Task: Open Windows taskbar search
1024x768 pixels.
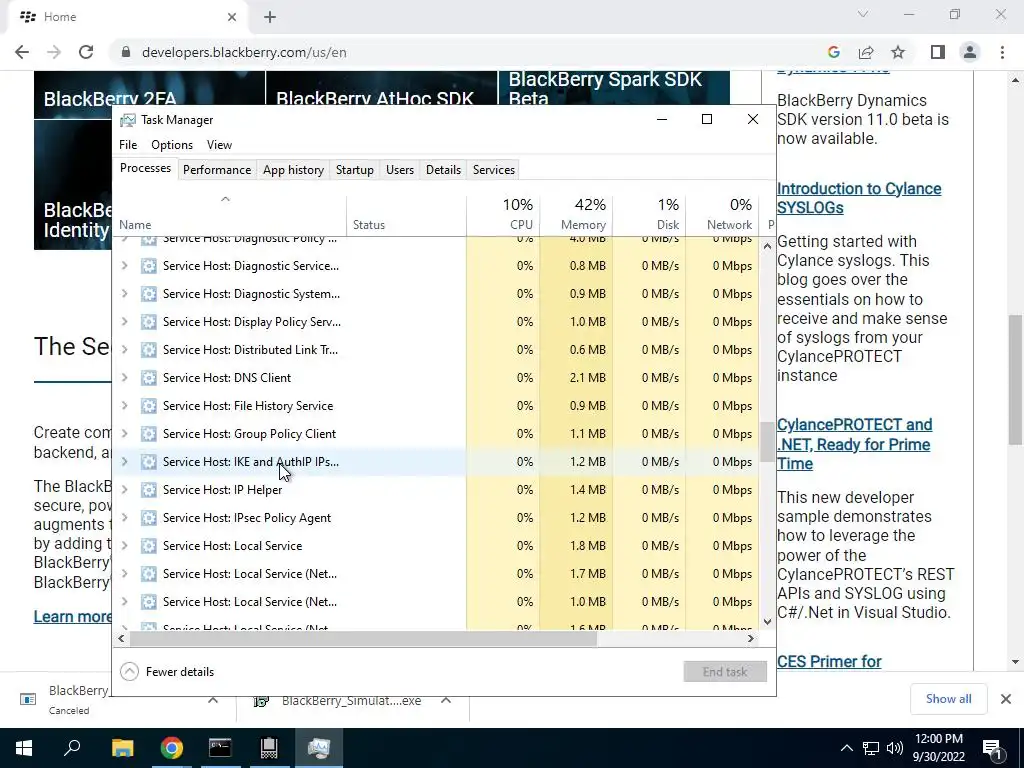Action: [x=72, y=748]
